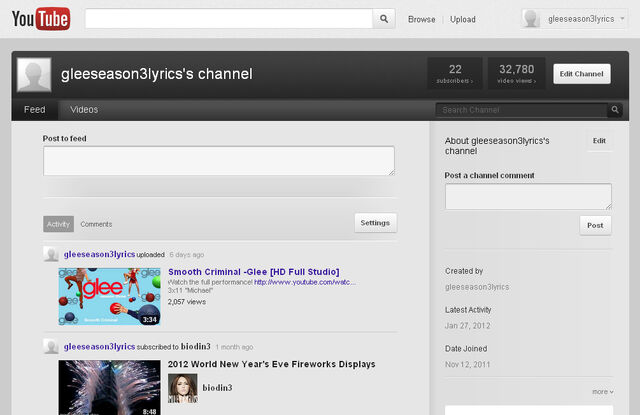Image resolution: width=640 pixels, height=415 pixels.
Task: Select the Comments filter tab
Action: click(x=96, y=224)
